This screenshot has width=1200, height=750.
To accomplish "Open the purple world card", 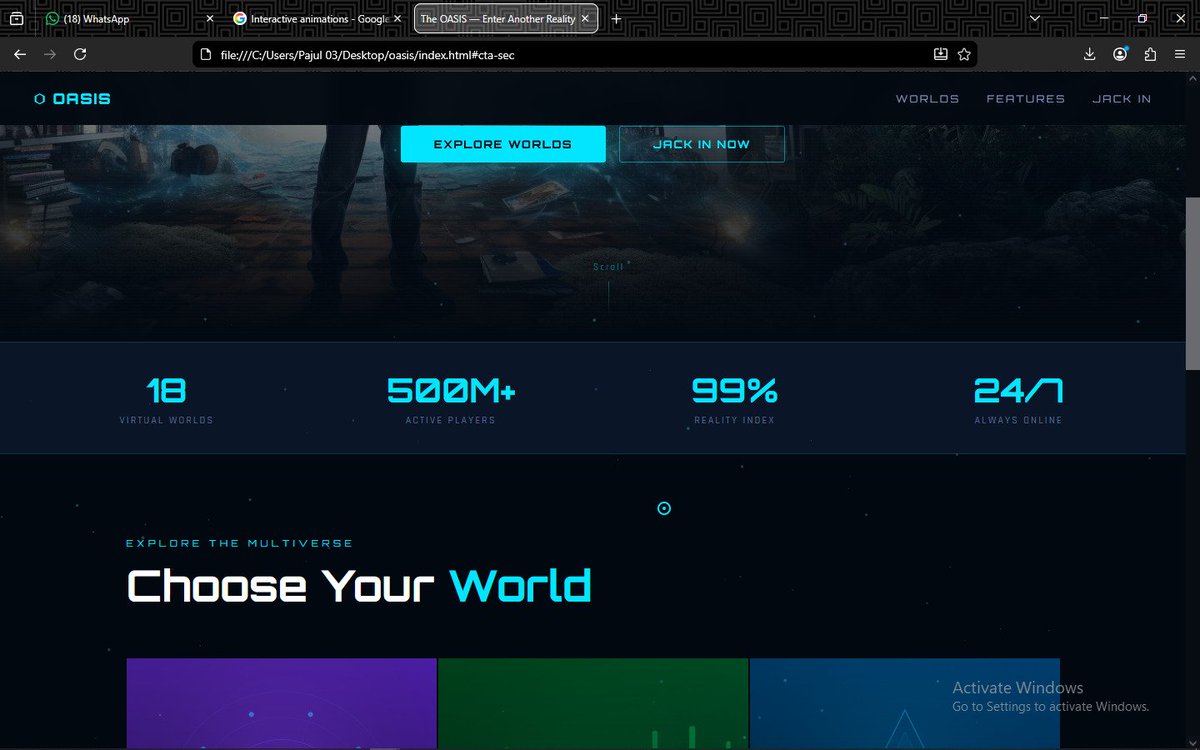I will pos(281,703).
